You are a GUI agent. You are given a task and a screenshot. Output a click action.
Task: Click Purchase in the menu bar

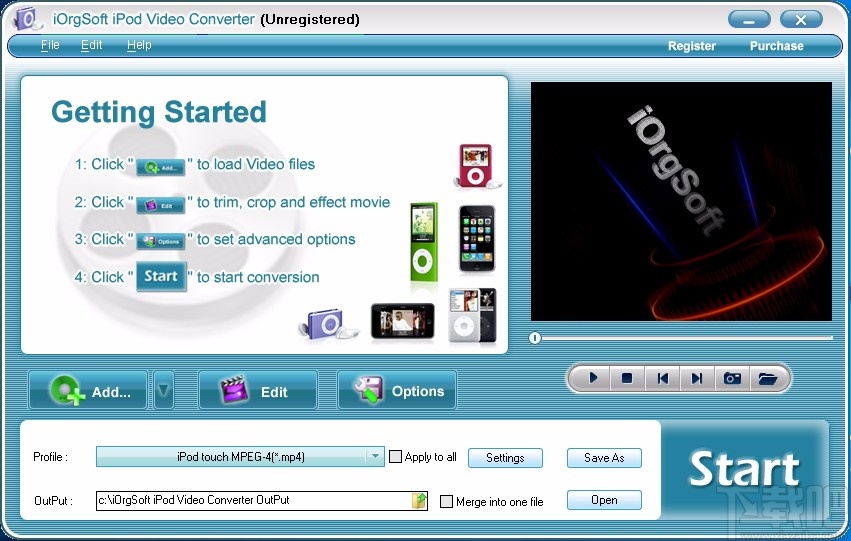click(x=776, y=46)
